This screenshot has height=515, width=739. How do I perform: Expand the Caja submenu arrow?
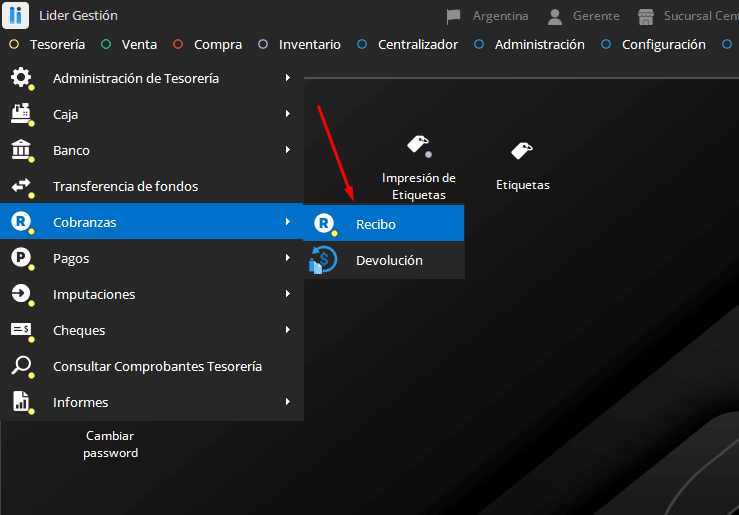click(288, 114)
